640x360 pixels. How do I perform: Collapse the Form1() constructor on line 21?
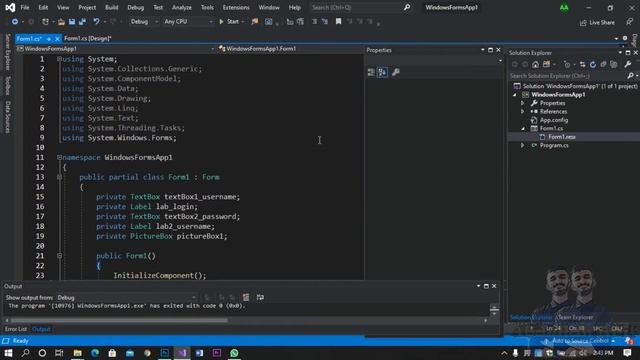tap(59, 256)
